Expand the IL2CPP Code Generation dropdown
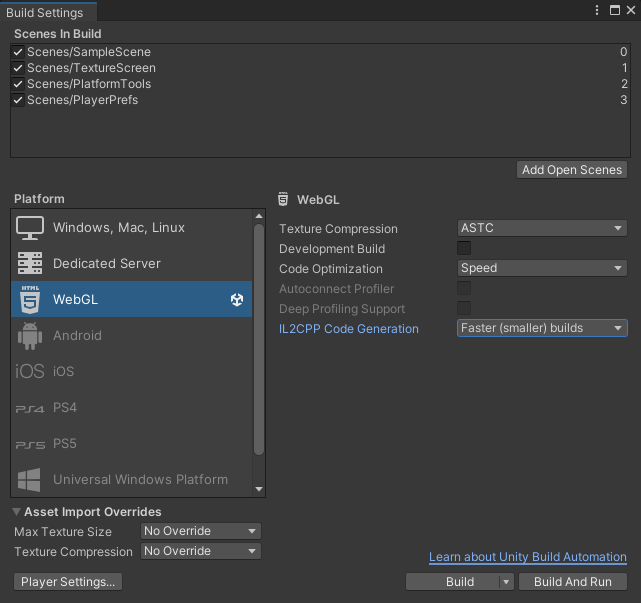Screen dimensions: 641x603 (542, 328)
